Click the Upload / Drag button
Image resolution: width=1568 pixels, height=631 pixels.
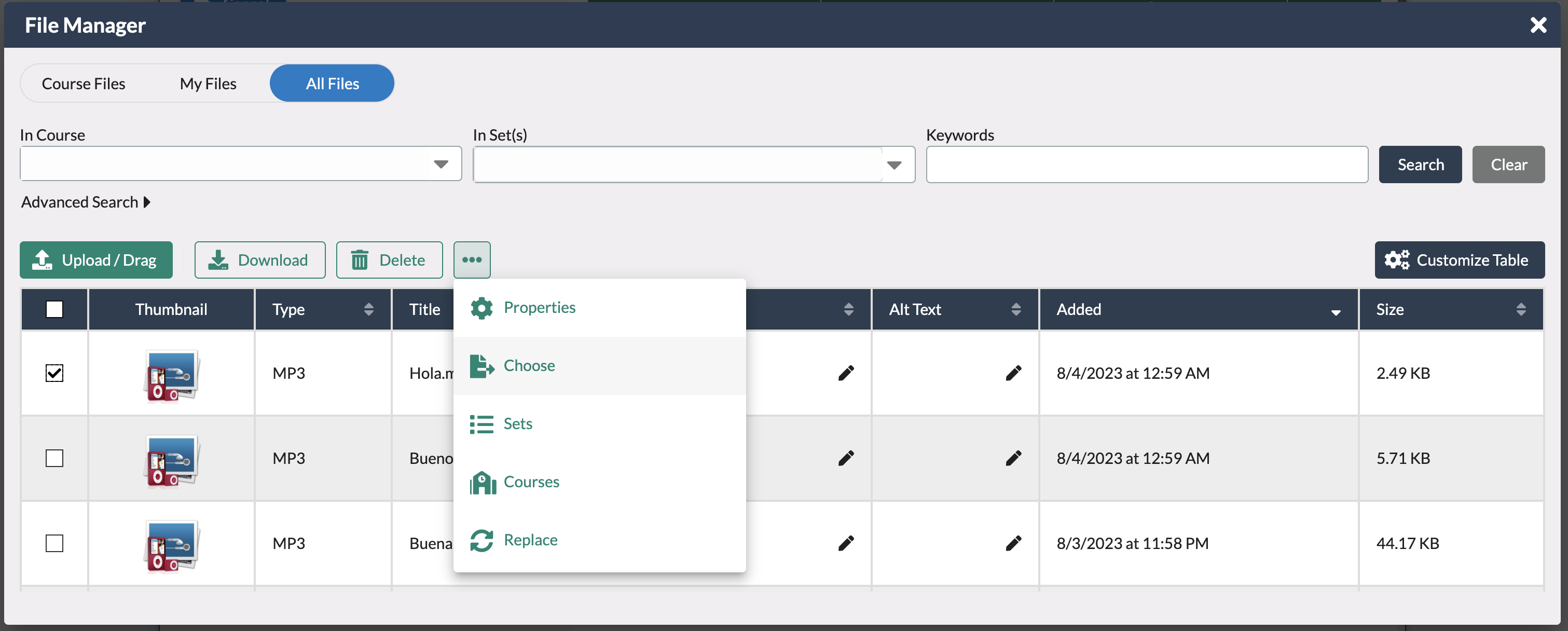coord(96,260)
